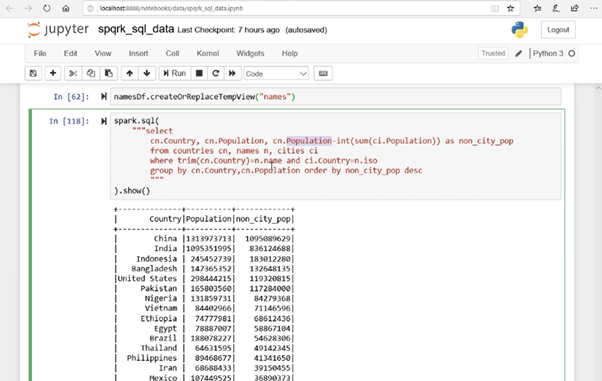
Task: Cut selected cells scissors icon
Action: point(73,73)
